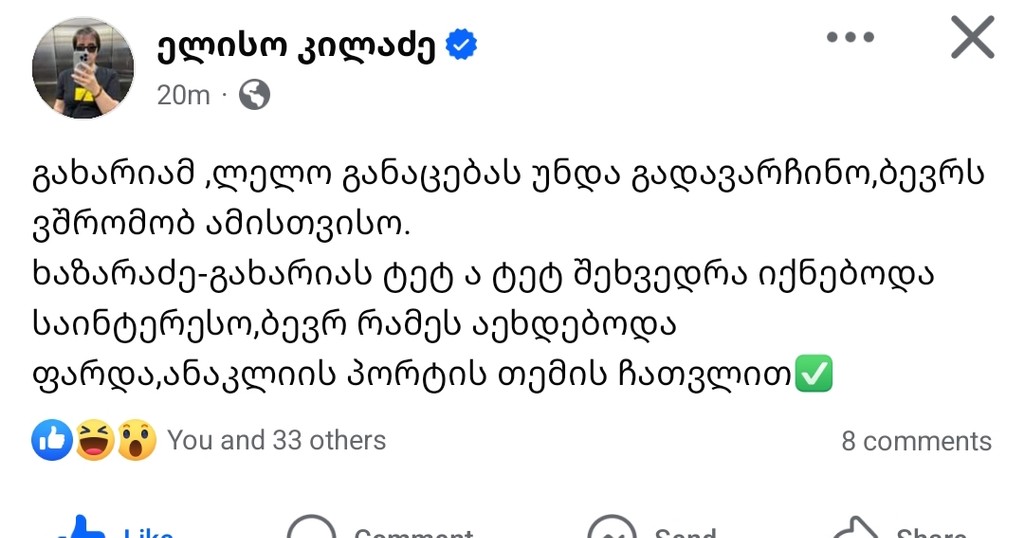Close the post with the X button
1024x538 pixels.
pyautogui.click(x=972, y=38)
